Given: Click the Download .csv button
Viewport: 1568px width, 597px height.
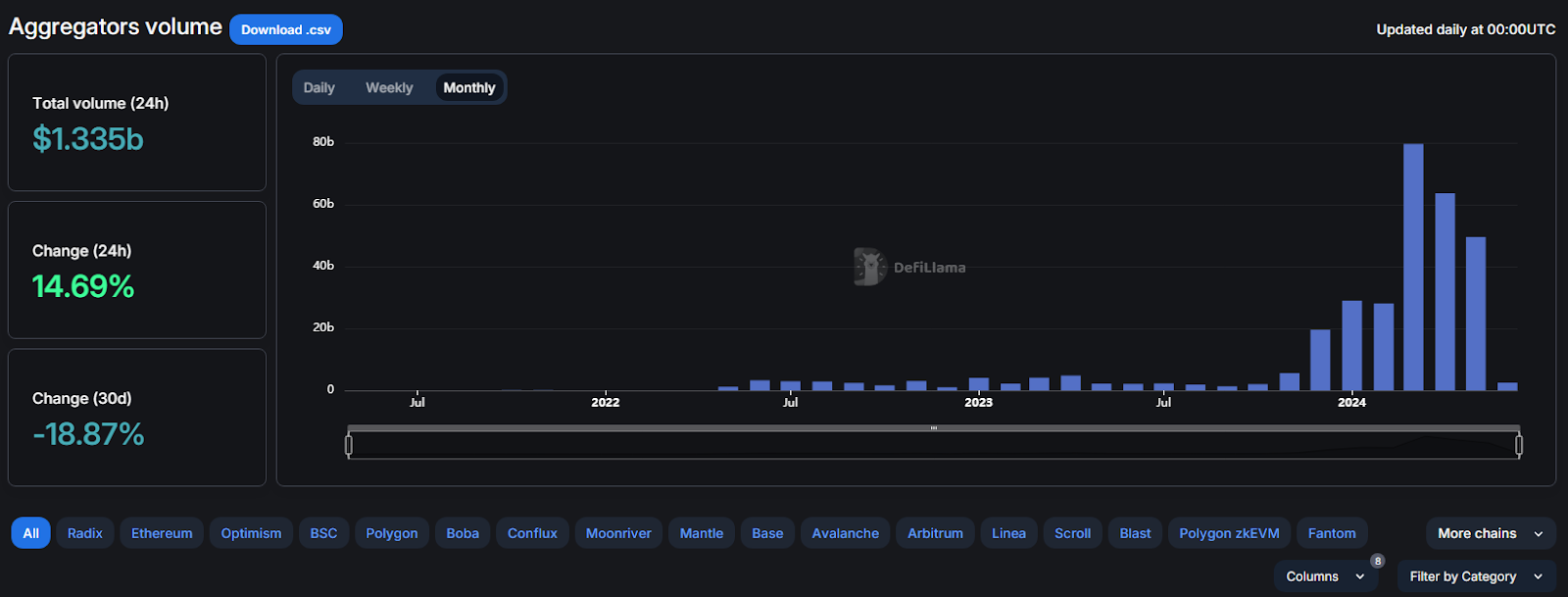Looking at the screenshot, I should point(285,29).
